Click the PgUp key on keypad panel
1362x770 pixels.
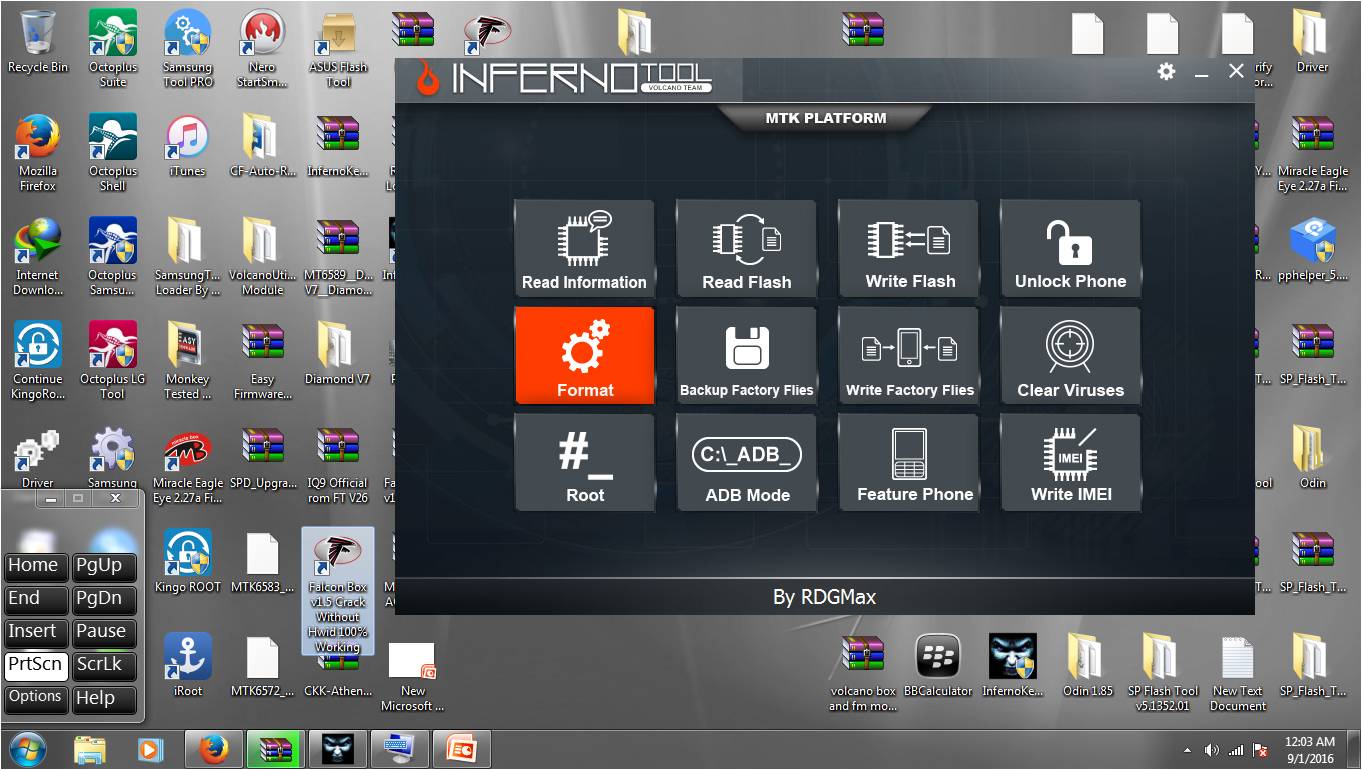(x=104, y=566)
